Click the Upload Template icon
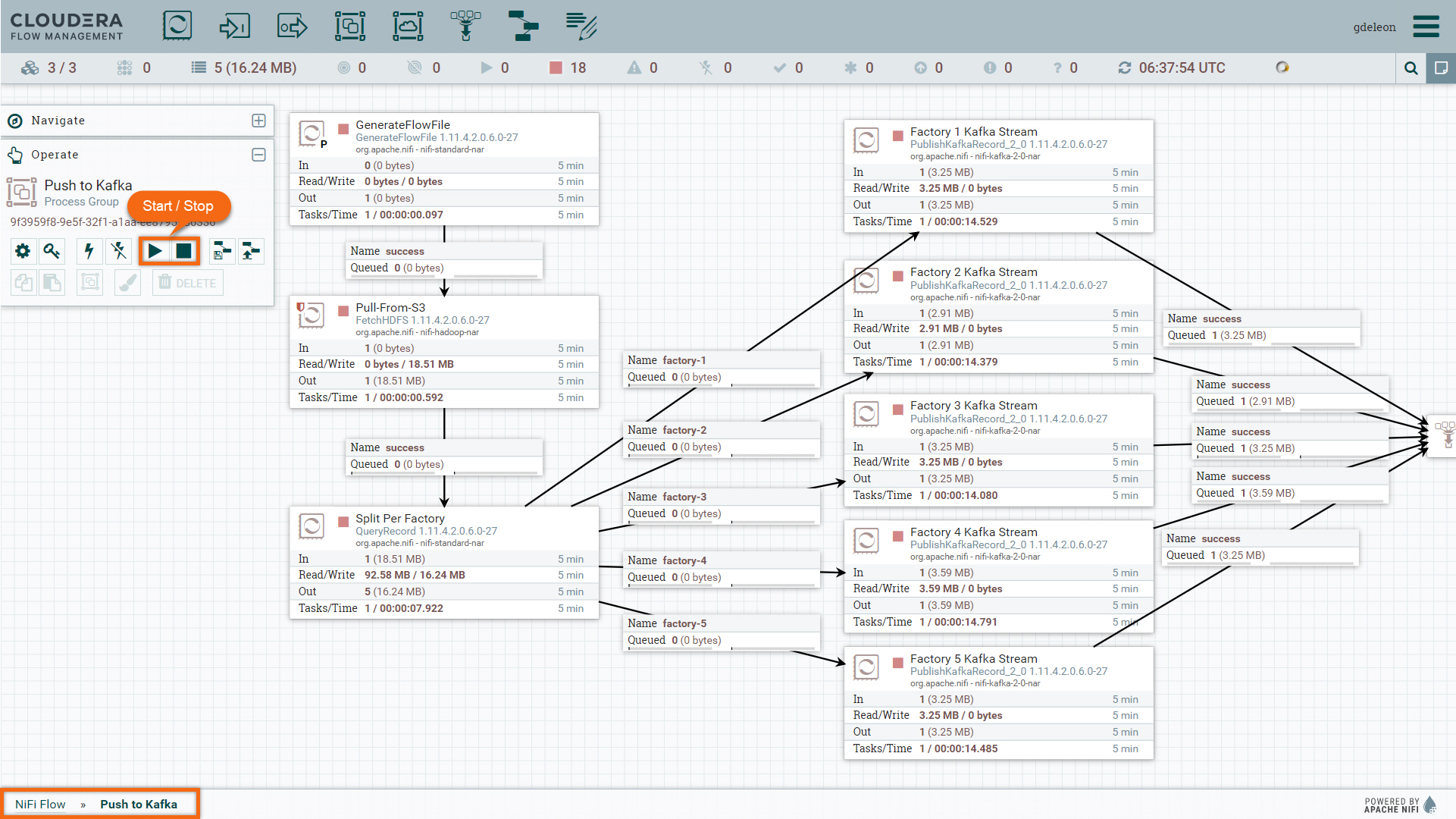The image size is (1456, 819). point(250,251)
